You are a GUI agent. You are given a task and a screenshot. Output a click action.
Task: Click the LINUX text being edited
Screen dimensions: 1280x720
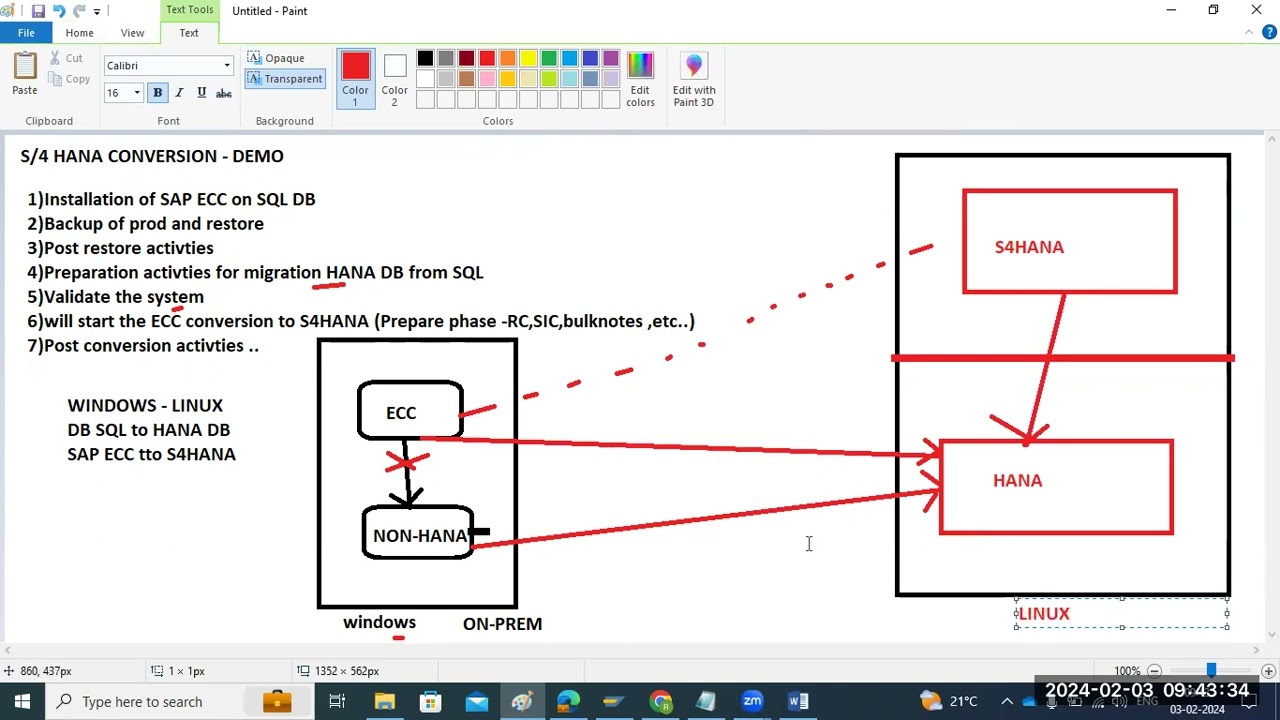[x=1044, y=614]
